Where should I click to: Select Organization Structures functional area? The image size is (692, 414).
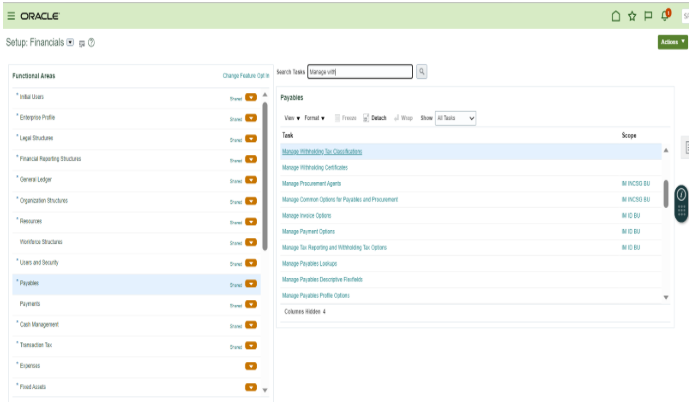[x=44, y=200]
